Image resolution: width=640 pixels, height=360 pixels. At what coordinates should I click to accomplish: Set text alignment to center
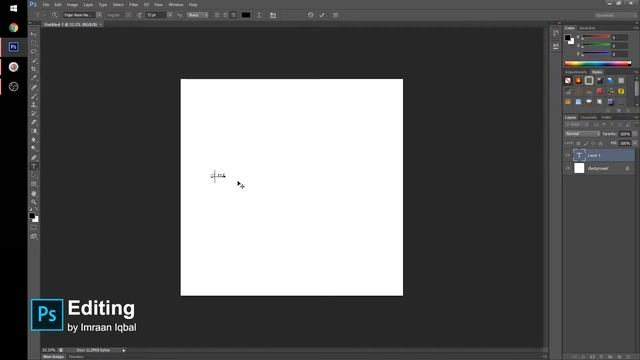coord(225,15)
